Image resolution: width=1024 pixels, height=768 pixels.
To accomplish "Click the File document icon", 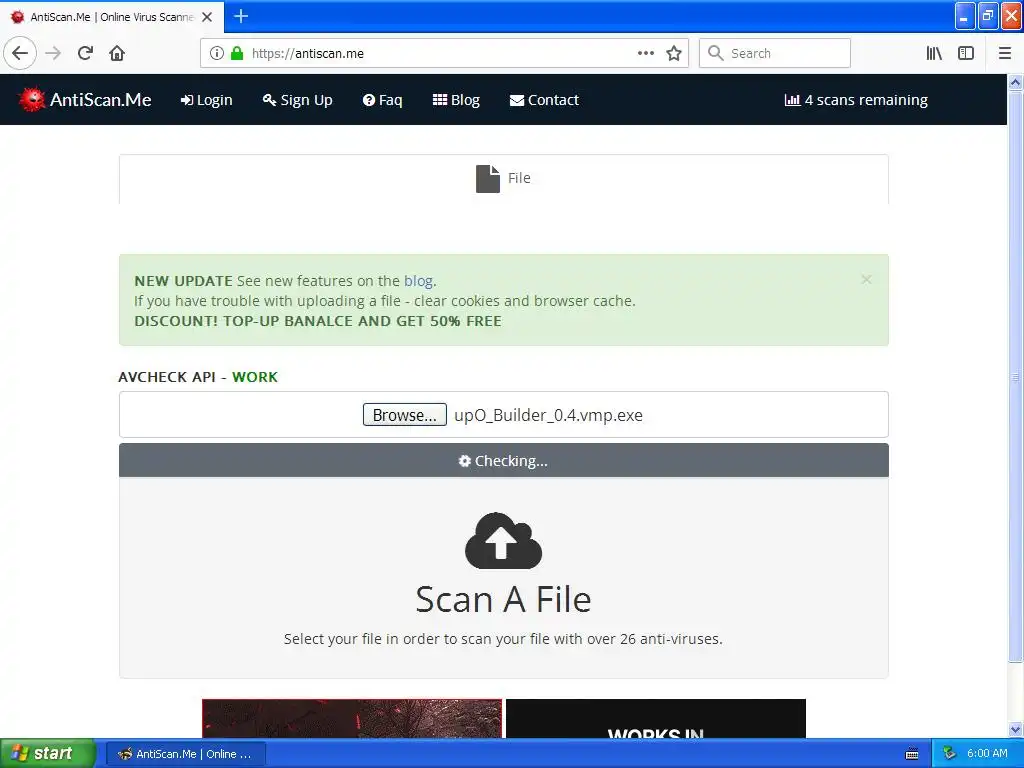I will (488, 178).
